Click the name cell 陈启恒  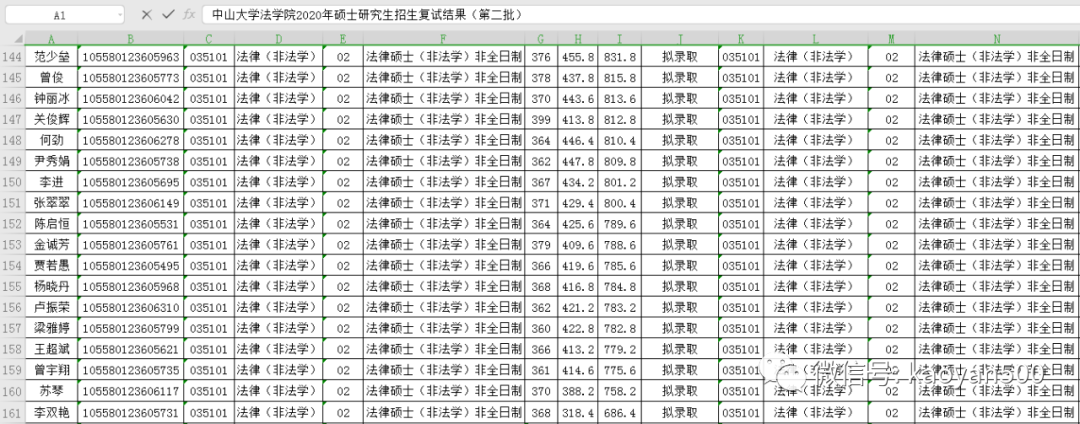(52, 224)
